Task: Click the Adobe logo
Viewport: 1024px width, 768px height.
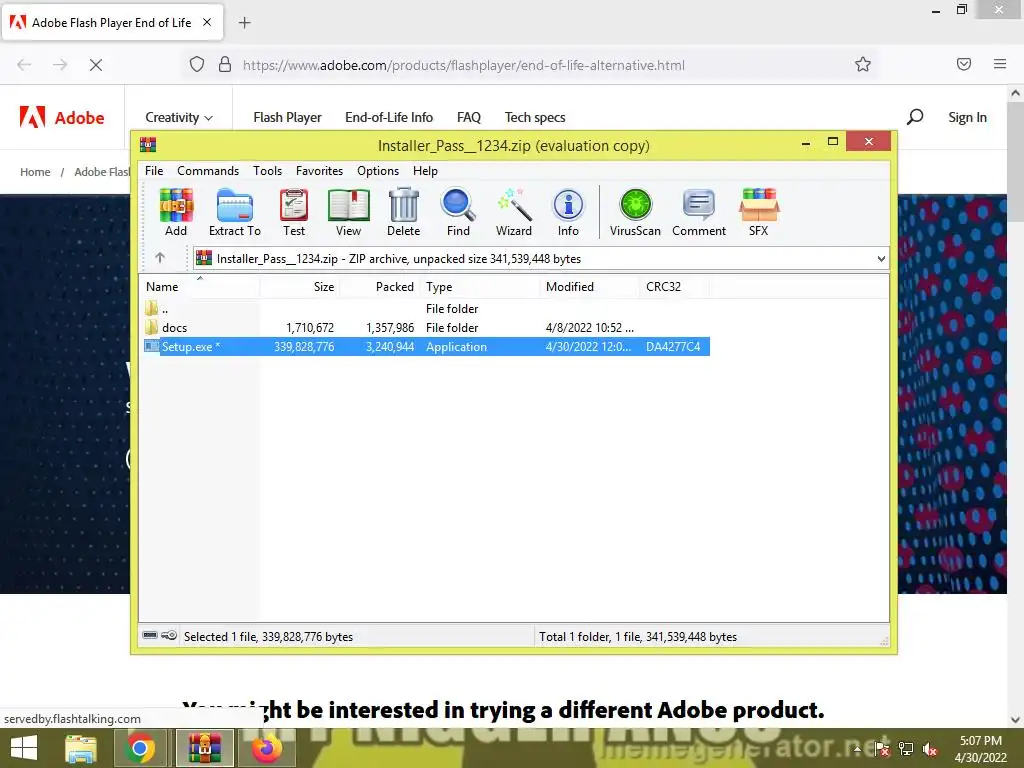Action: 61,118
